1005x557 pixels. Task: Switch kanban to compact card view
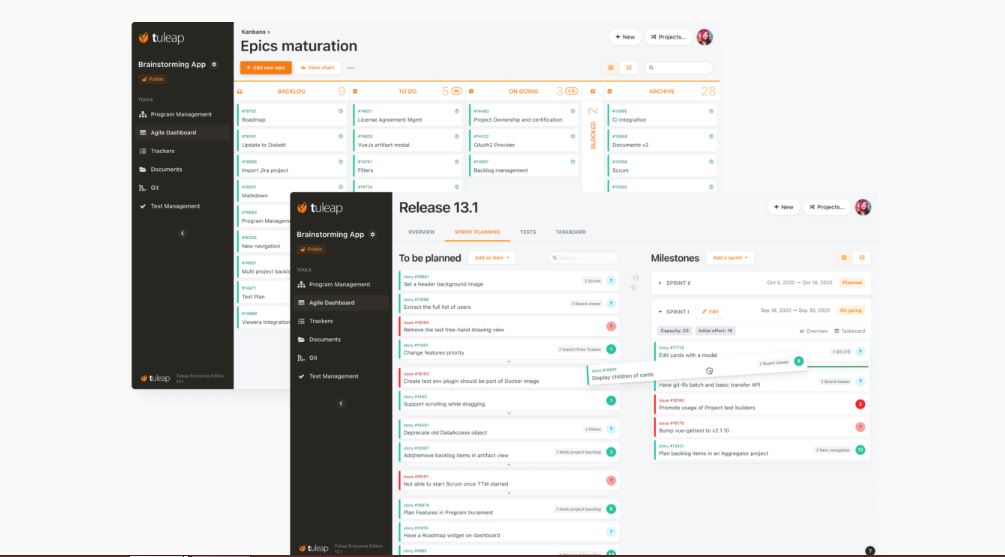(629, 67)
